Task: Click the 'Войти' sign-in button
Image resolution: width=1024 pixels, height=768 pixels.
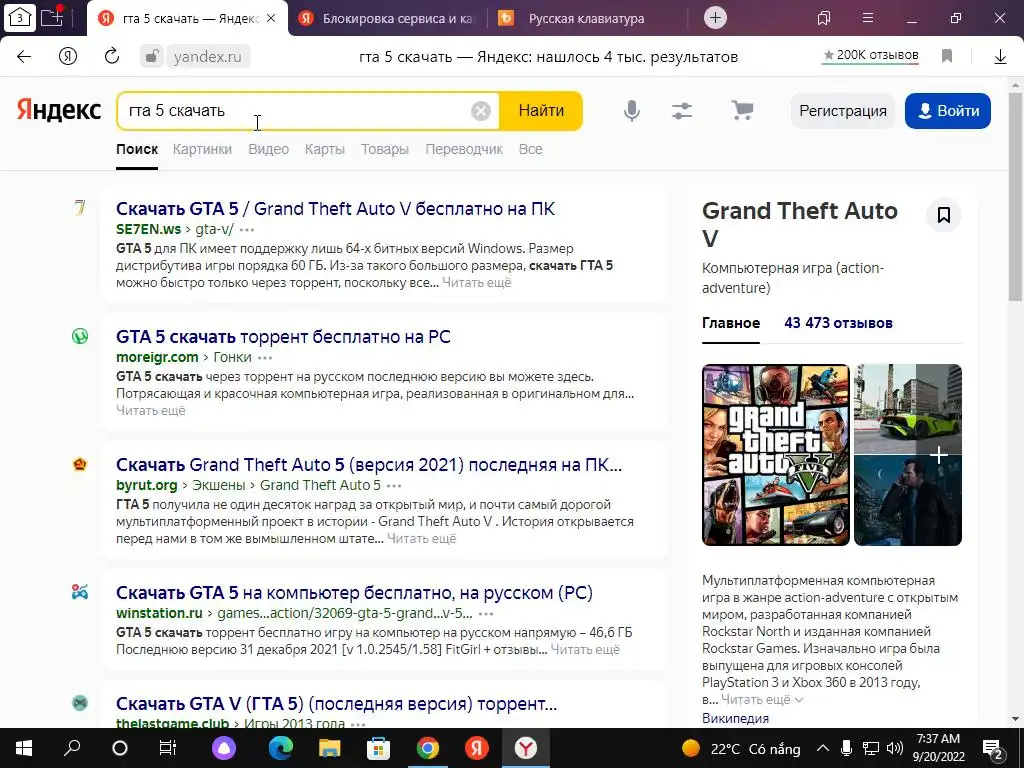Action: 948,111
